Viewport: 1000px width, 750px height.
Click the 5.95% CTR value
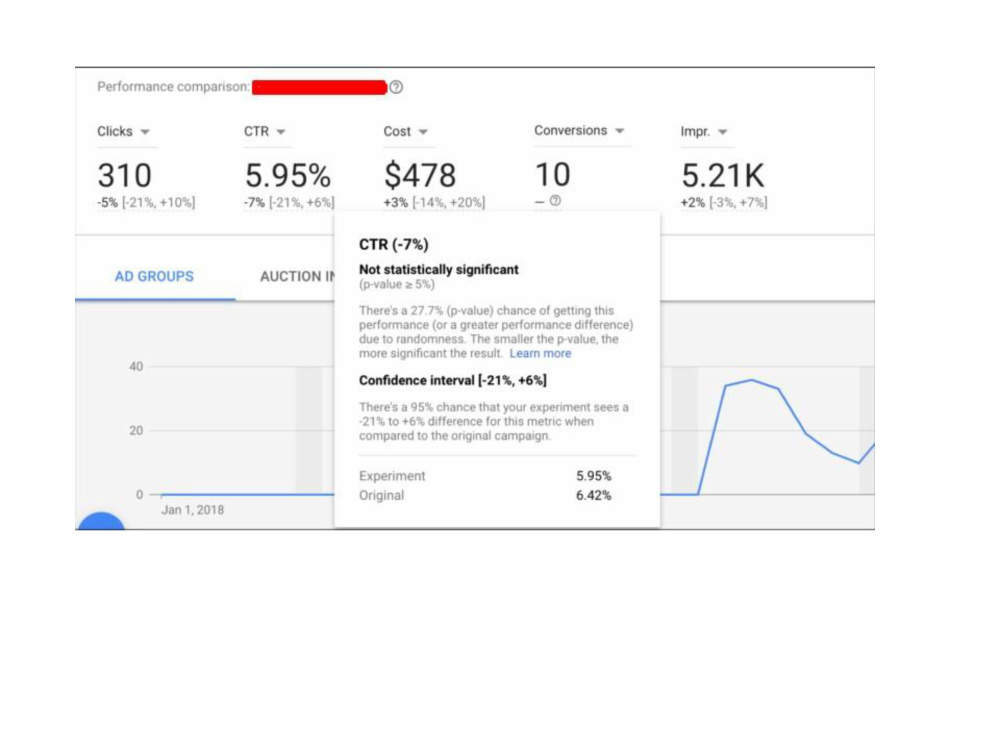pos(288,175)
